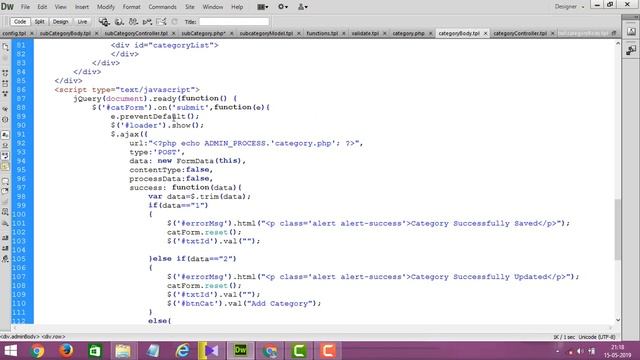The height and width of the screenshot is (360, 640).
Task: Click the Move or Convert CSS icon
Action: [x=5, y=223]
